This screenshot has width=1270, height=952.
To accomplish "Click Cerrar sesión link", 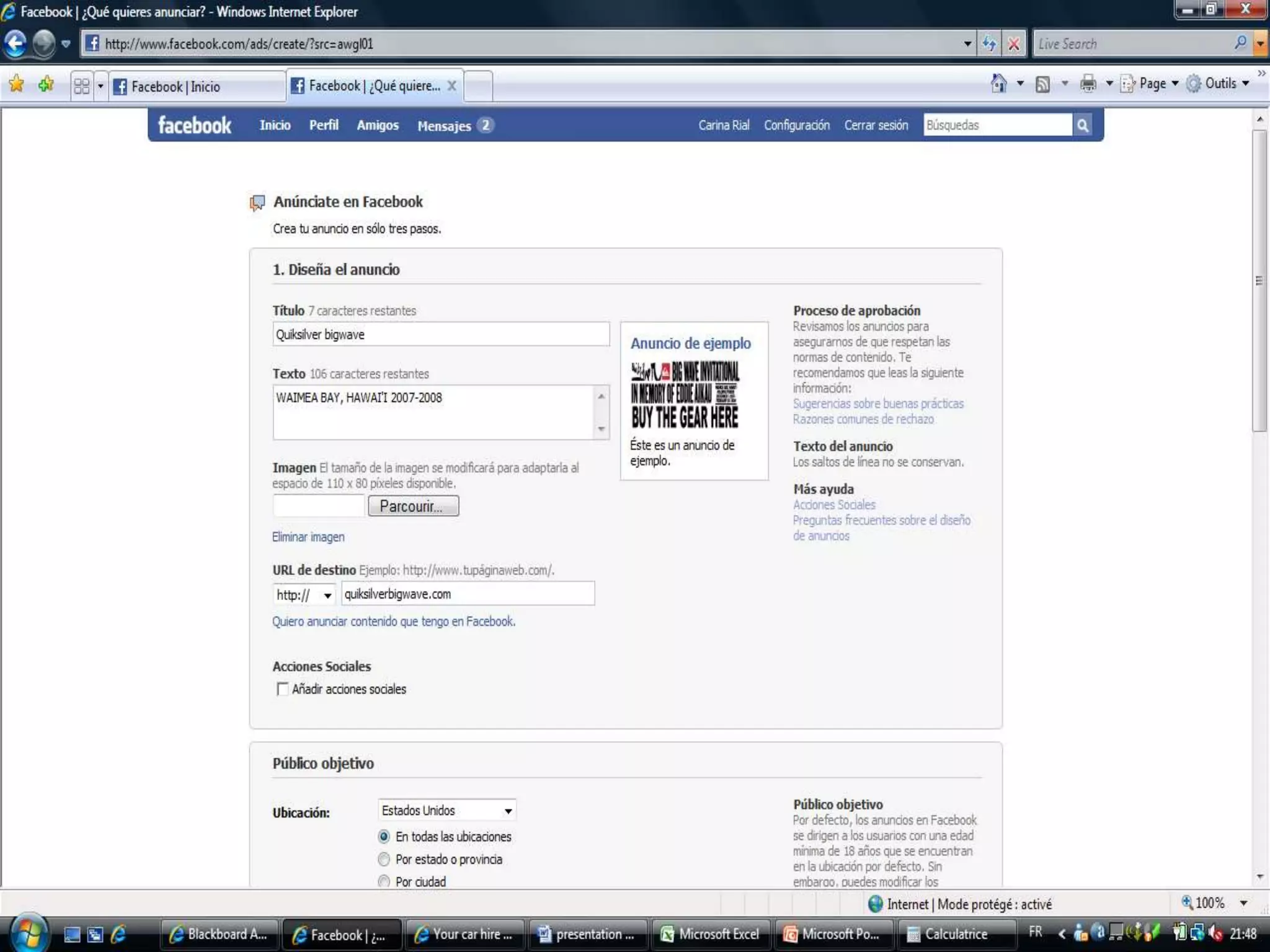I will pyautogui.click(x=876, y=125).
